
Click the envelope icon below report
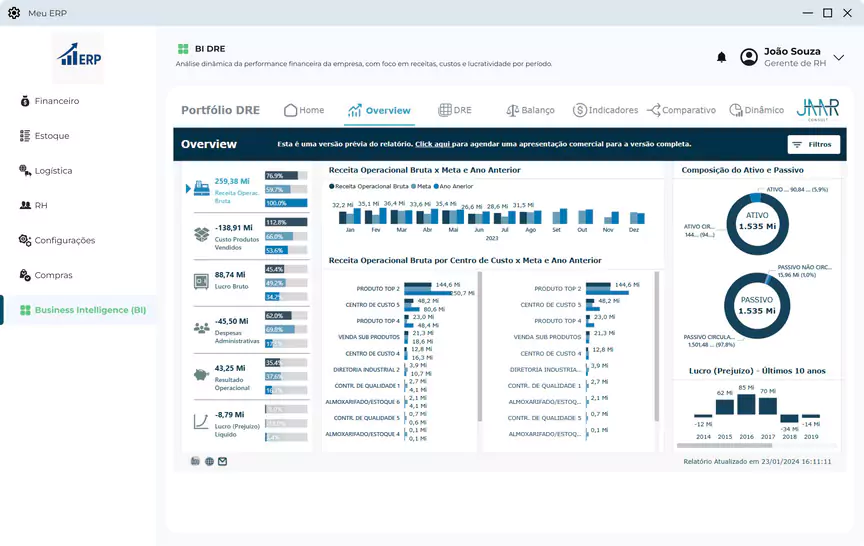coord(223,461)
